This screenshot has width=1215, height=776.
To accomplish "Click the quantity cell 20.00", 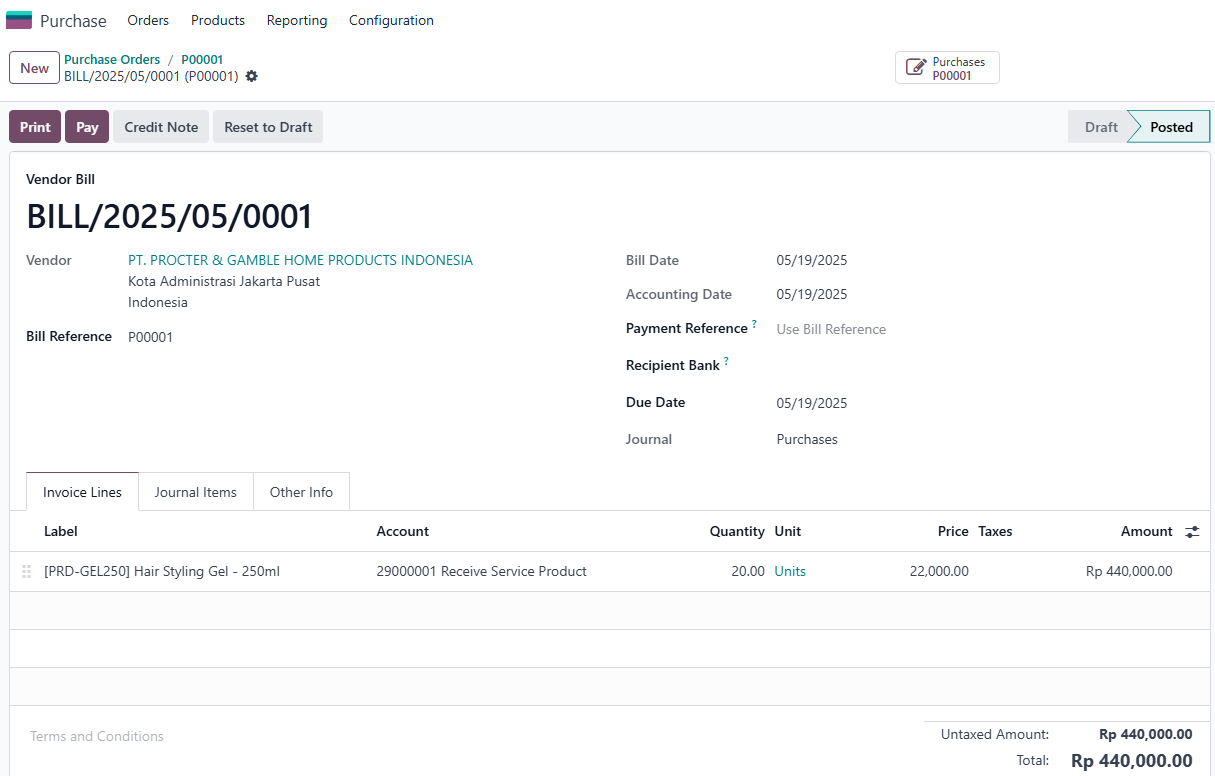I will tap(747, 572).
